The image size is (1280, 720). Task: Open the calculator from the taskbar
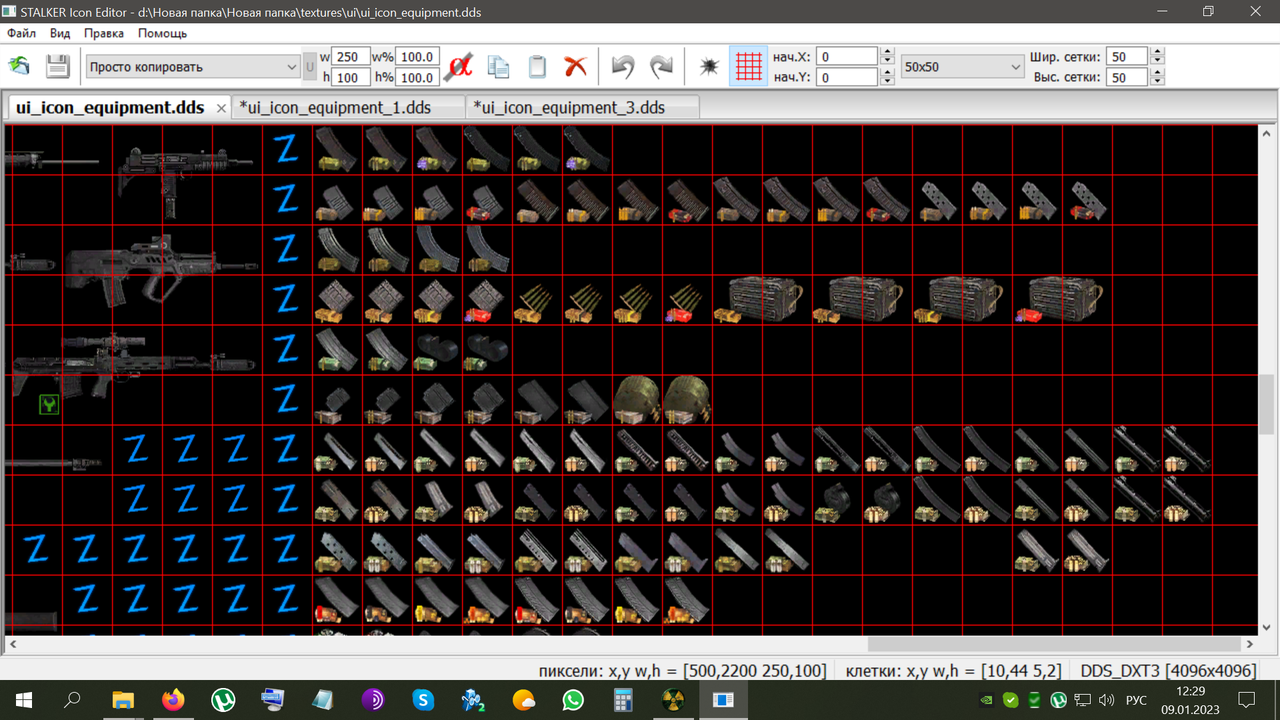pos(623,700)
